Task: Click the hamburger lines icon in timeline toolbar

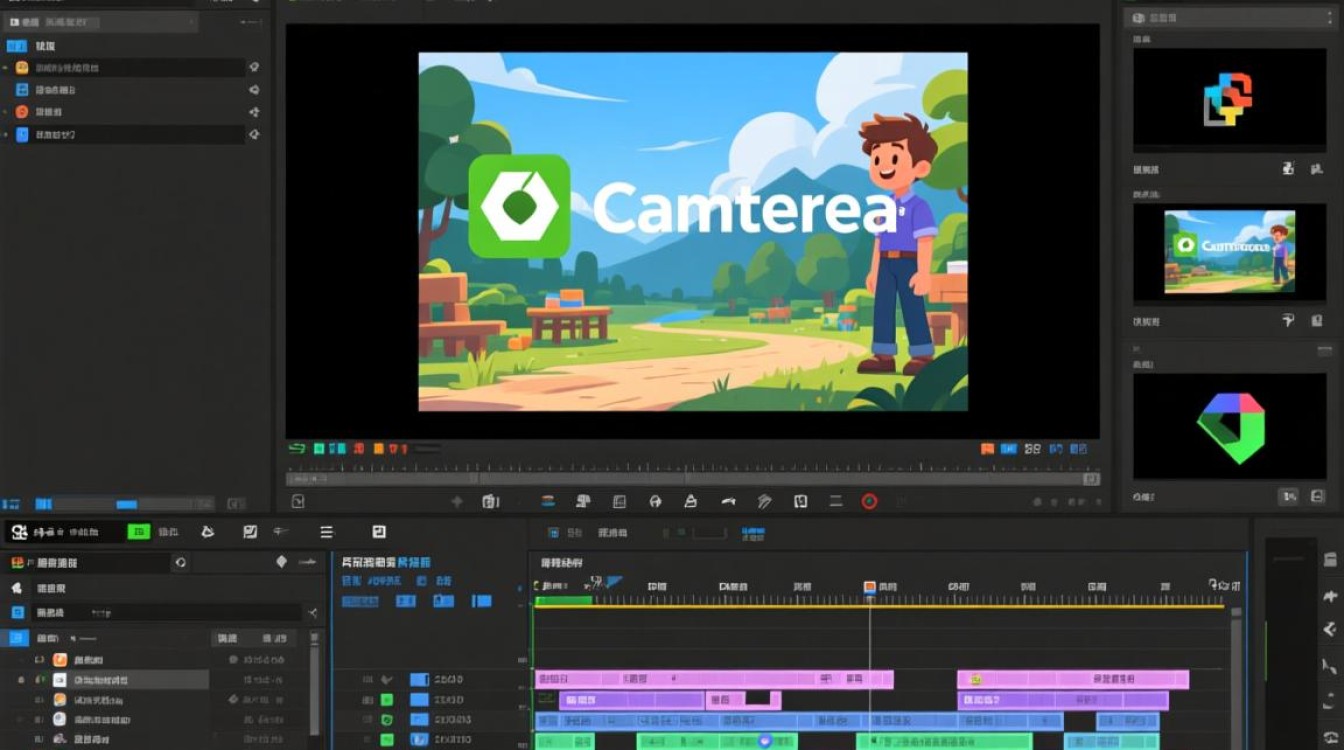Action: tap(326, 532)
